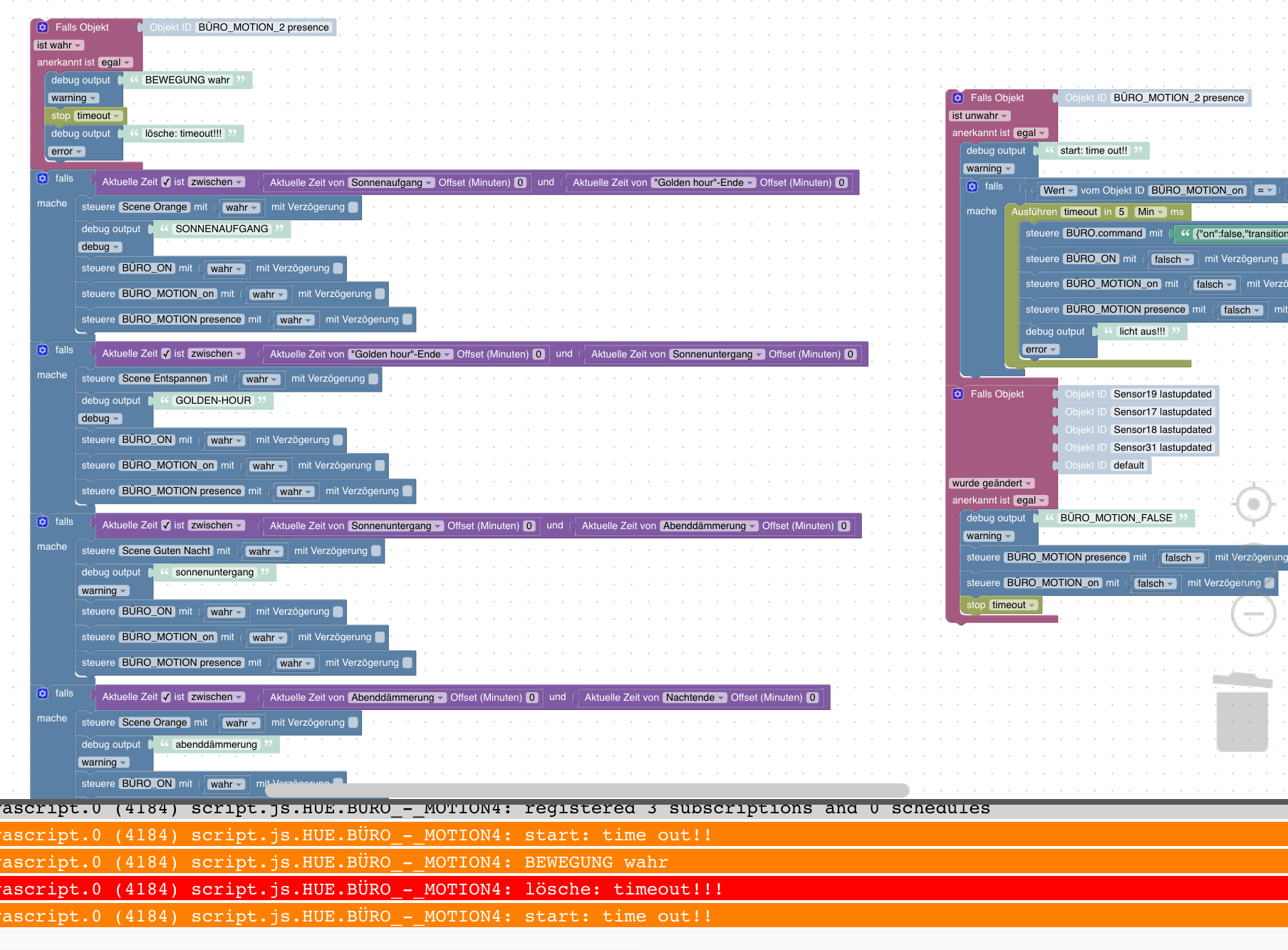Open the Wert dropdown in the nested falls block
Viewport: 1288px width, 950px height.
point(1059,190)
